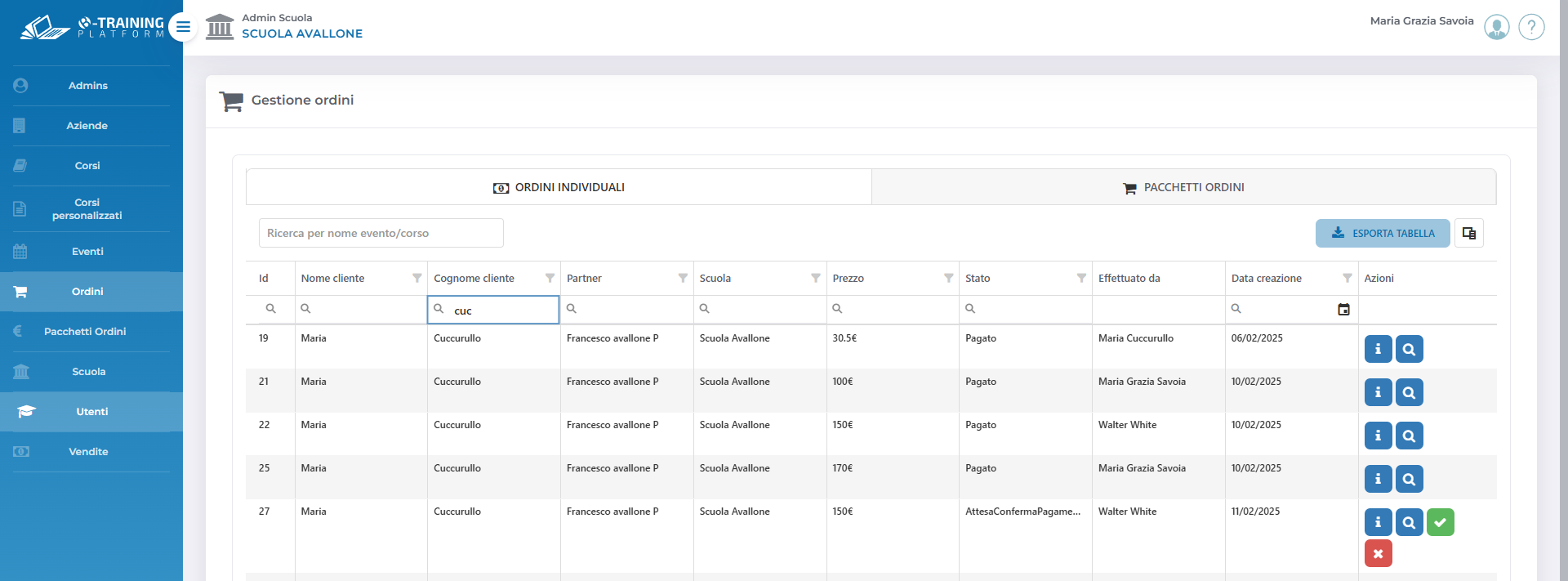Open Pacchetti Ordini in the sidebar
The width and height of the screenshot is (1568, 581).
pos(91,332)
